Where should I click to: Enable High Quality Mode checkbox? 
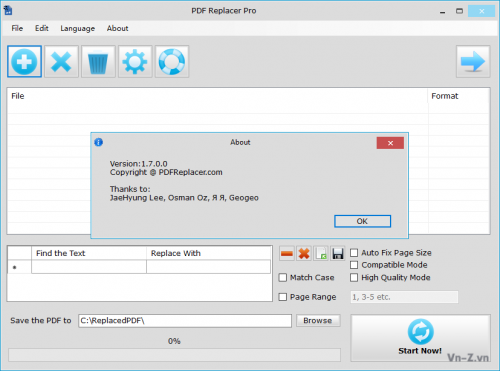point(354,277)
